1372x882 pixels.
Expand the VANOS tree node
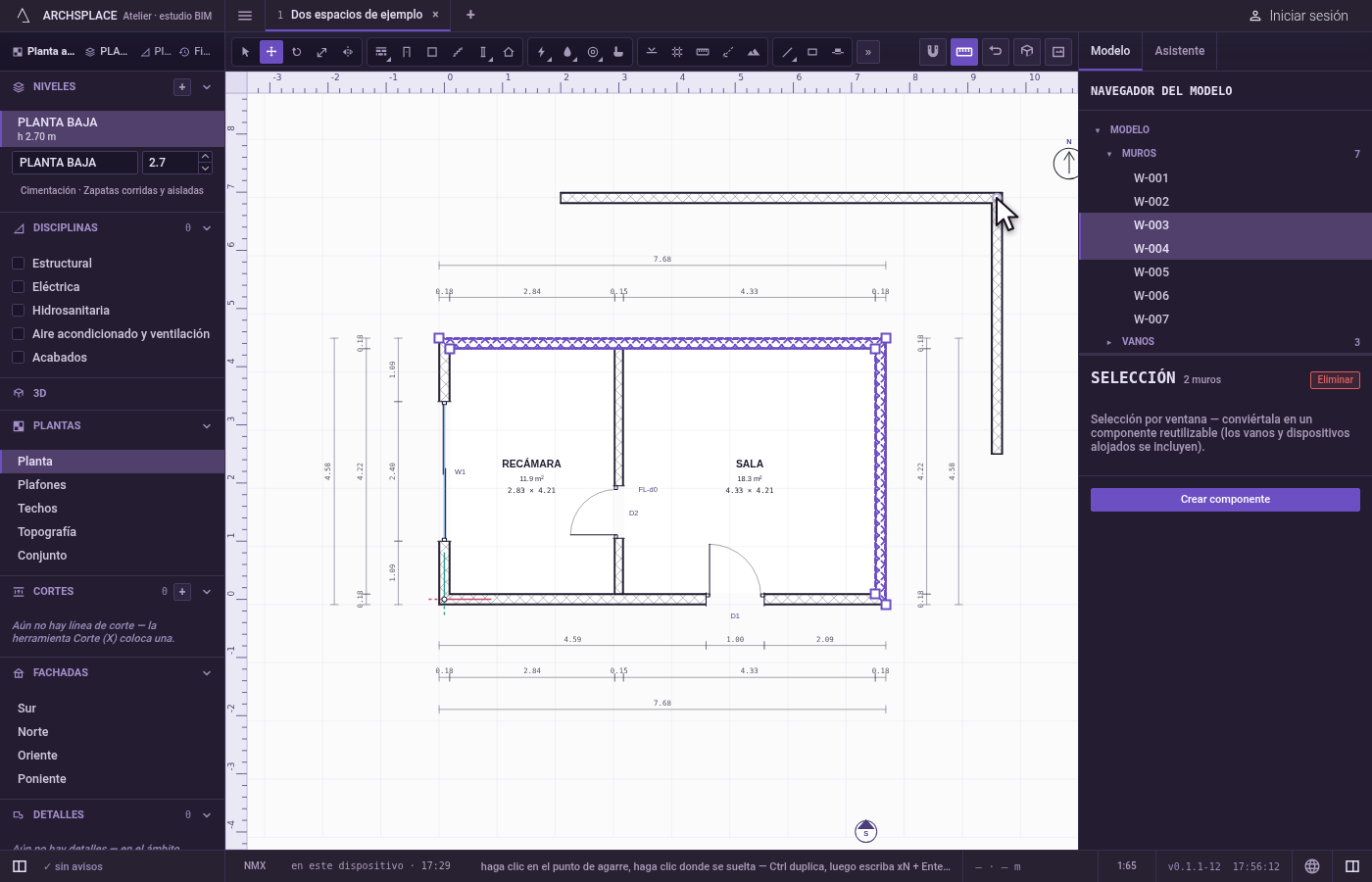coord(1109,342)
